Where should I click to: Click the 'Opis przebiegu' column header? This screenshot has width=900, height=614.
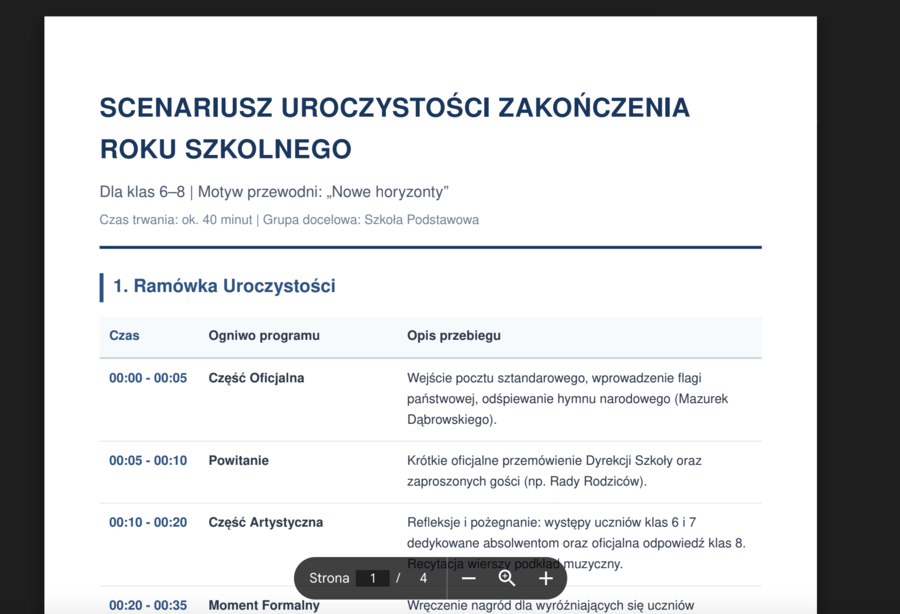453,336
